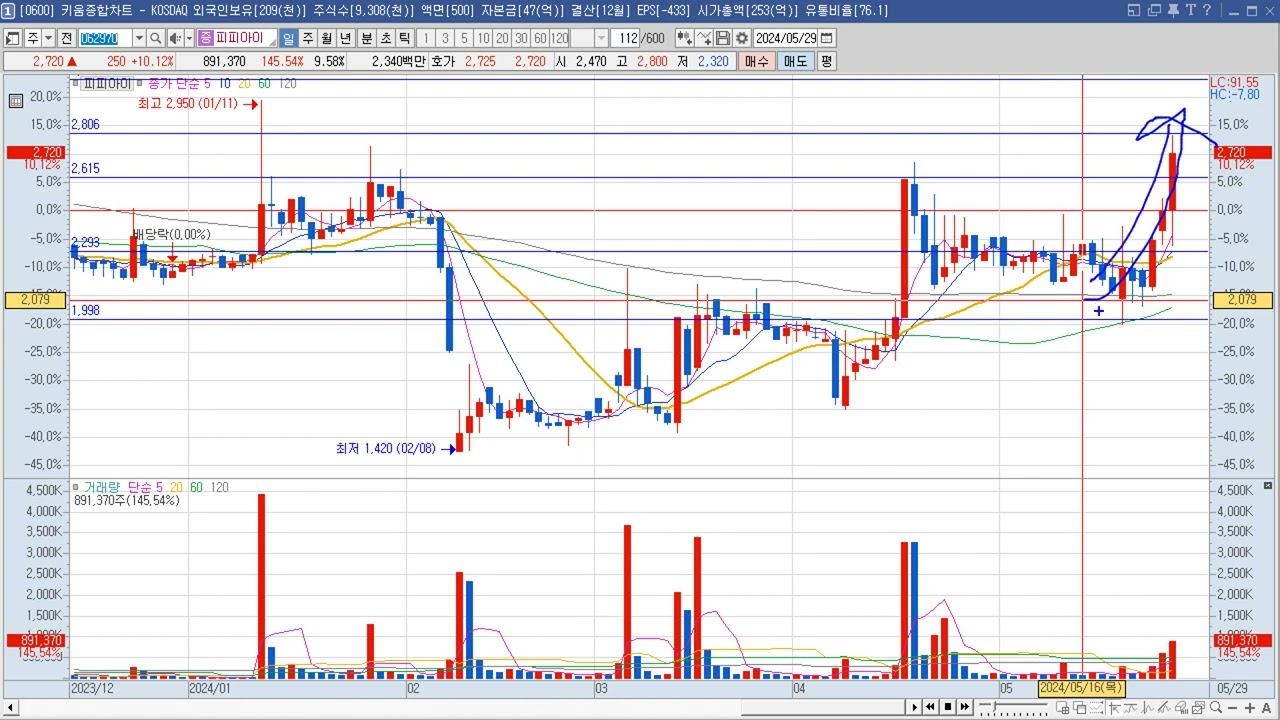Click the play button on chart replay controls
This screenshot has height=720, width=1280.
(x=915, y=708)
